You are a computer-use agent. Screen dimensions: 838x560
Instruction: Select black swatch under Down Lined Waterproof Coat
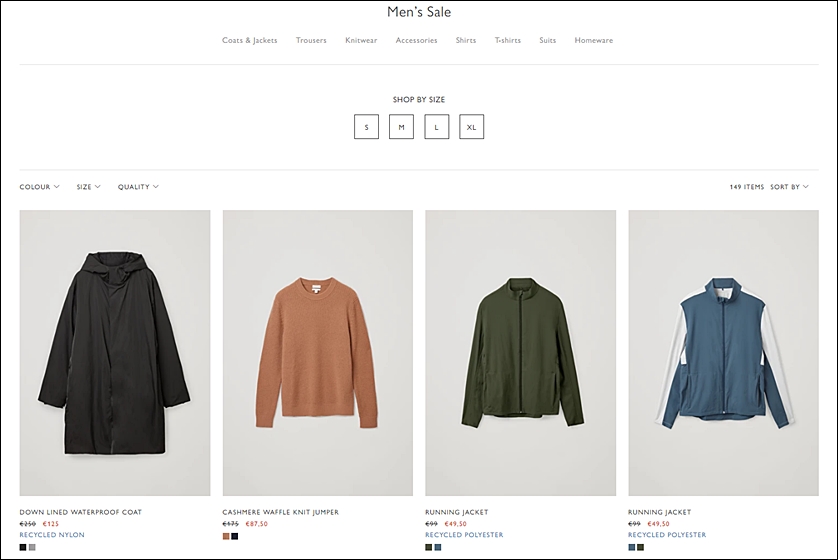[x=23, y=547]
